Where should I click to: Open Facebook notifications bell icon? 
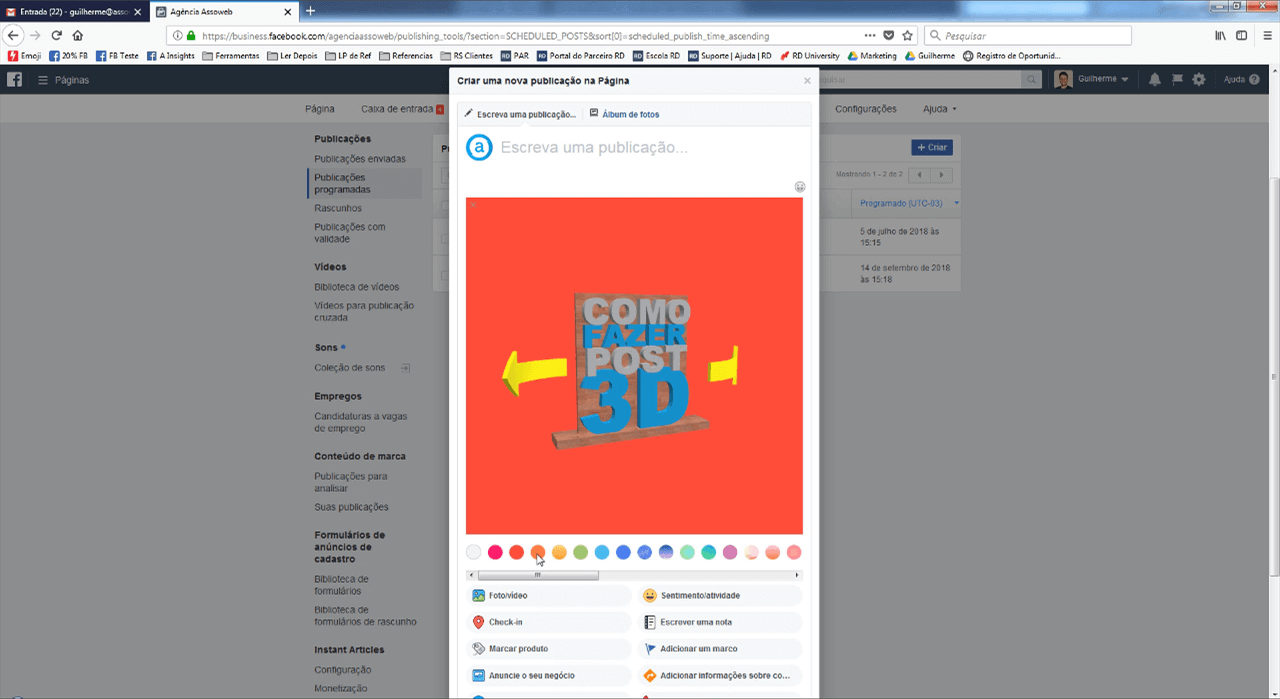coord(1155,80)
